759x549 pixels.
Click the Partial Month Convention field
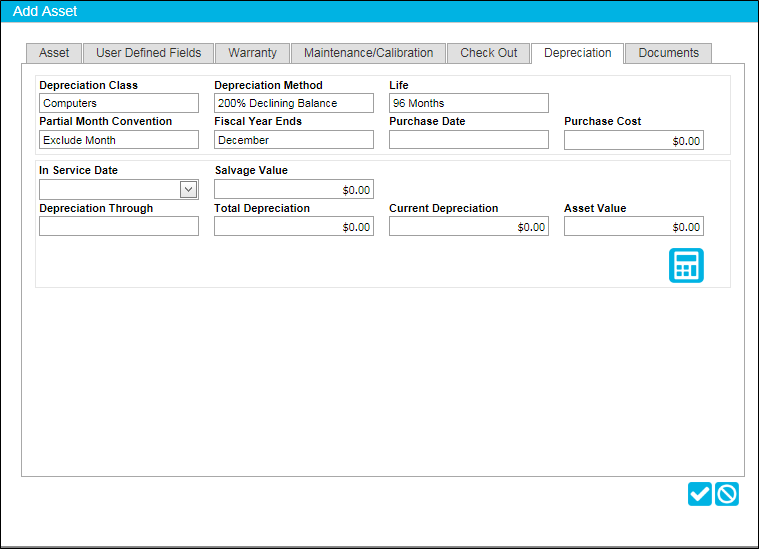click(x=119, y=140)
